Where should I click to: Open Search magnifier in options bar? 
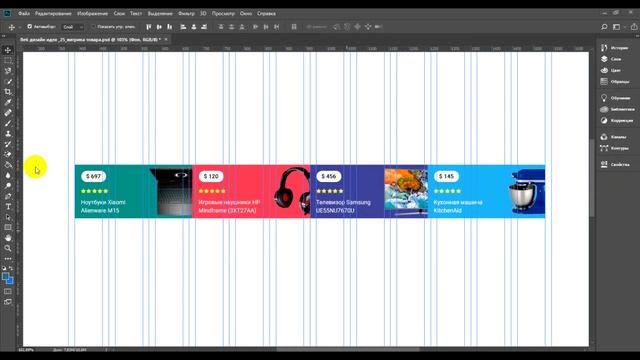pos(604,27)
